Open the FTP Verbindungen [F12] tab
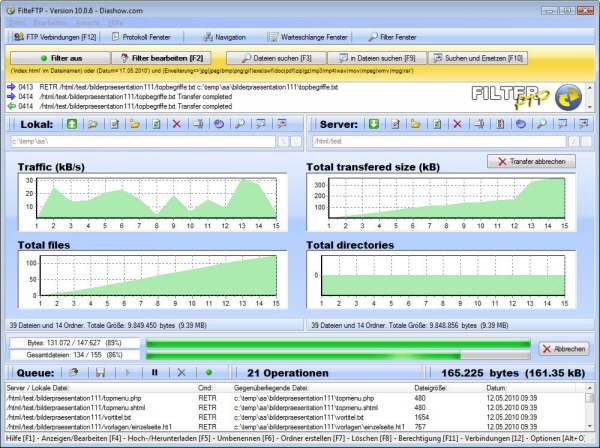Image resolution: width=600 pixels, height=448 pixels. pyautogui.click(x=55, y=37)
